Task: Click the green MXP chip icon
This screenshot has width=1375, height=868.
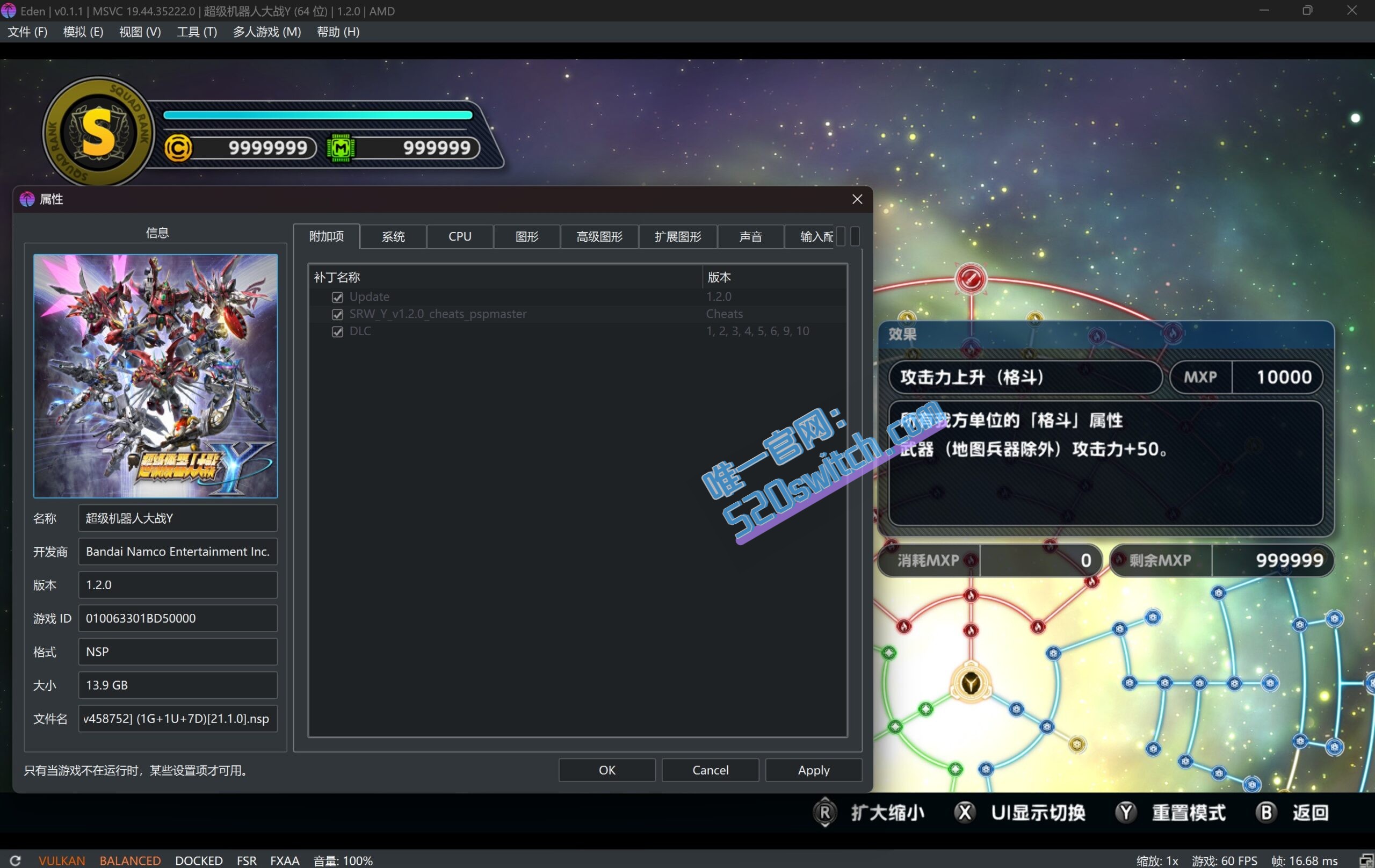Action: 341,148
